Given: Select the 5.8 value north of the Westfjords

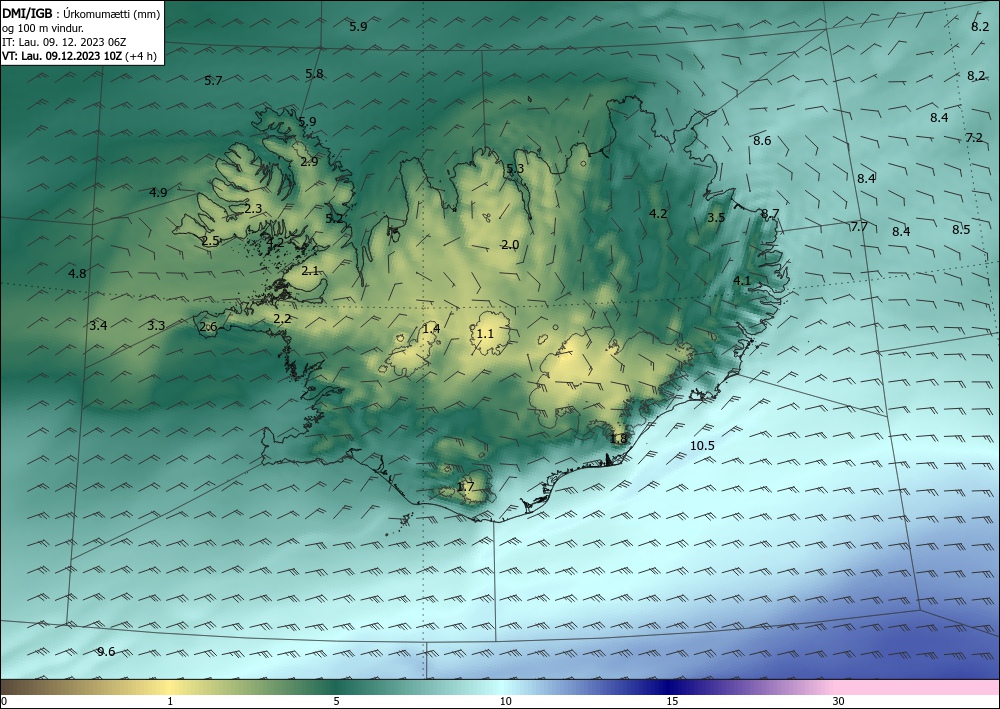Looking at the screenshot, I should pos(314,73).
